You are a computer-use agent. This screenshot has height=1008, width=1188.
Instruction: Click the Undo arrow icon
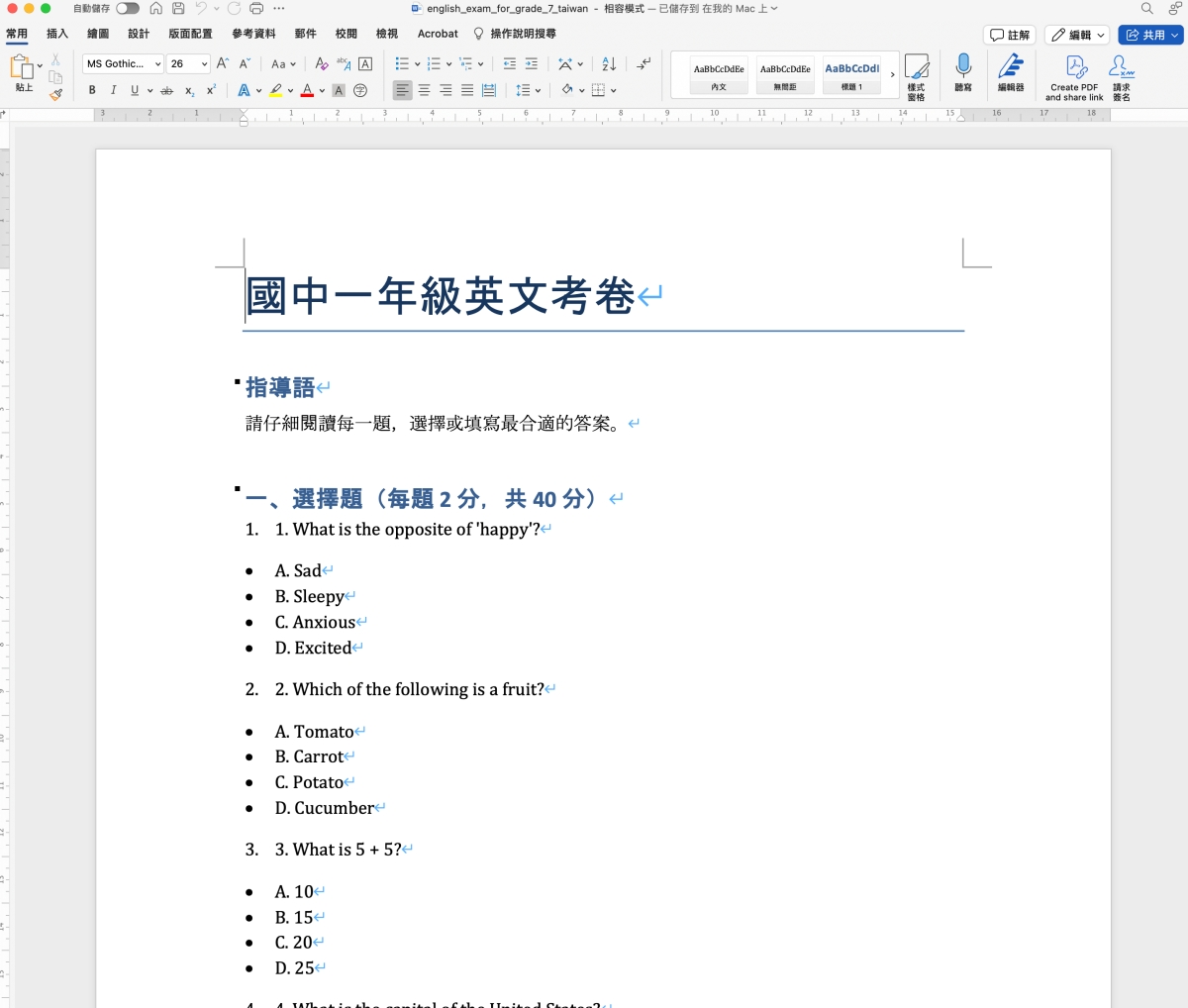(201, 9)
